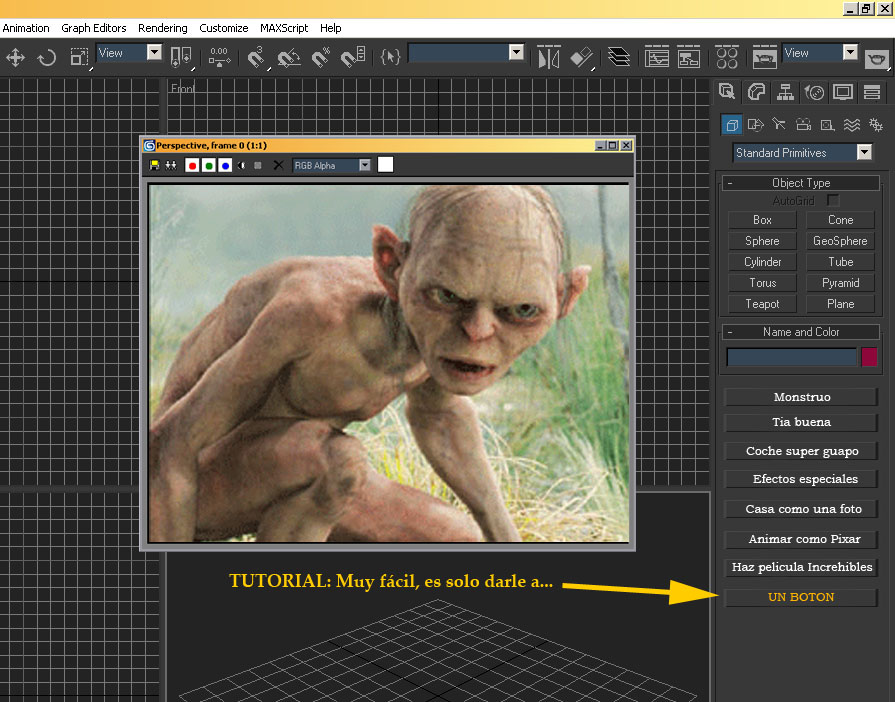
Task: Select the Move transform tool
Action: click(x=15, y=57)
